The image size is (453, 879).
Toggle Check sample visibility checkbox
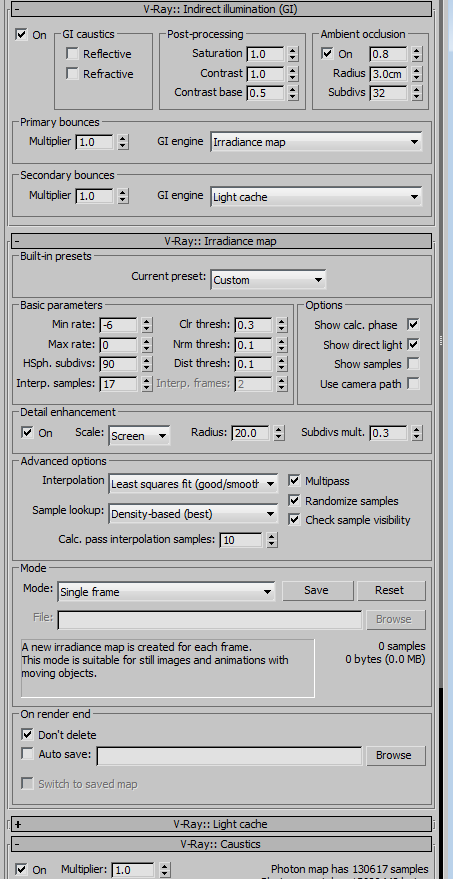pyautogui.click(x=294, y=520)
